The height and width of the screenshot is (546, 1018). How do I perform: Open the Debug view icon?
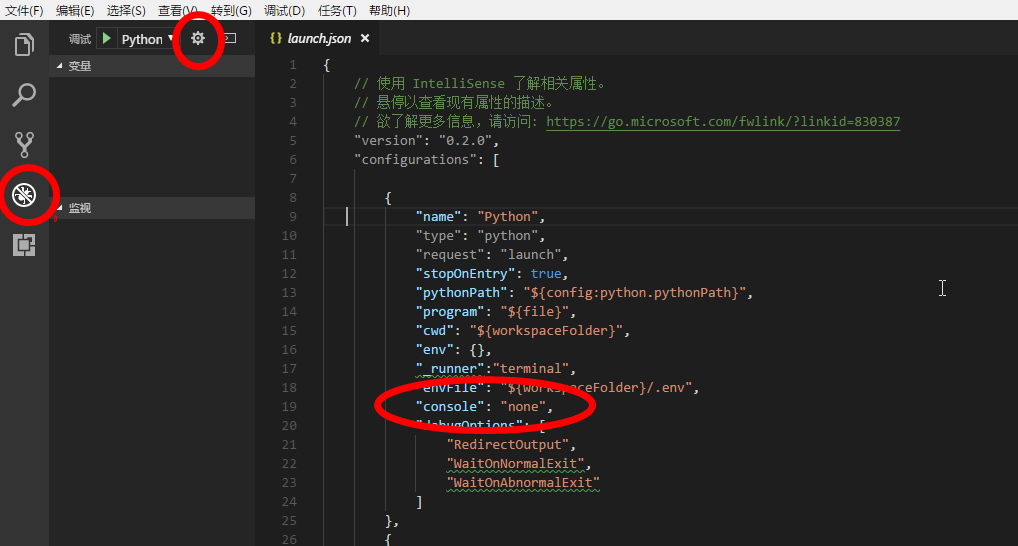coord(24,195)
